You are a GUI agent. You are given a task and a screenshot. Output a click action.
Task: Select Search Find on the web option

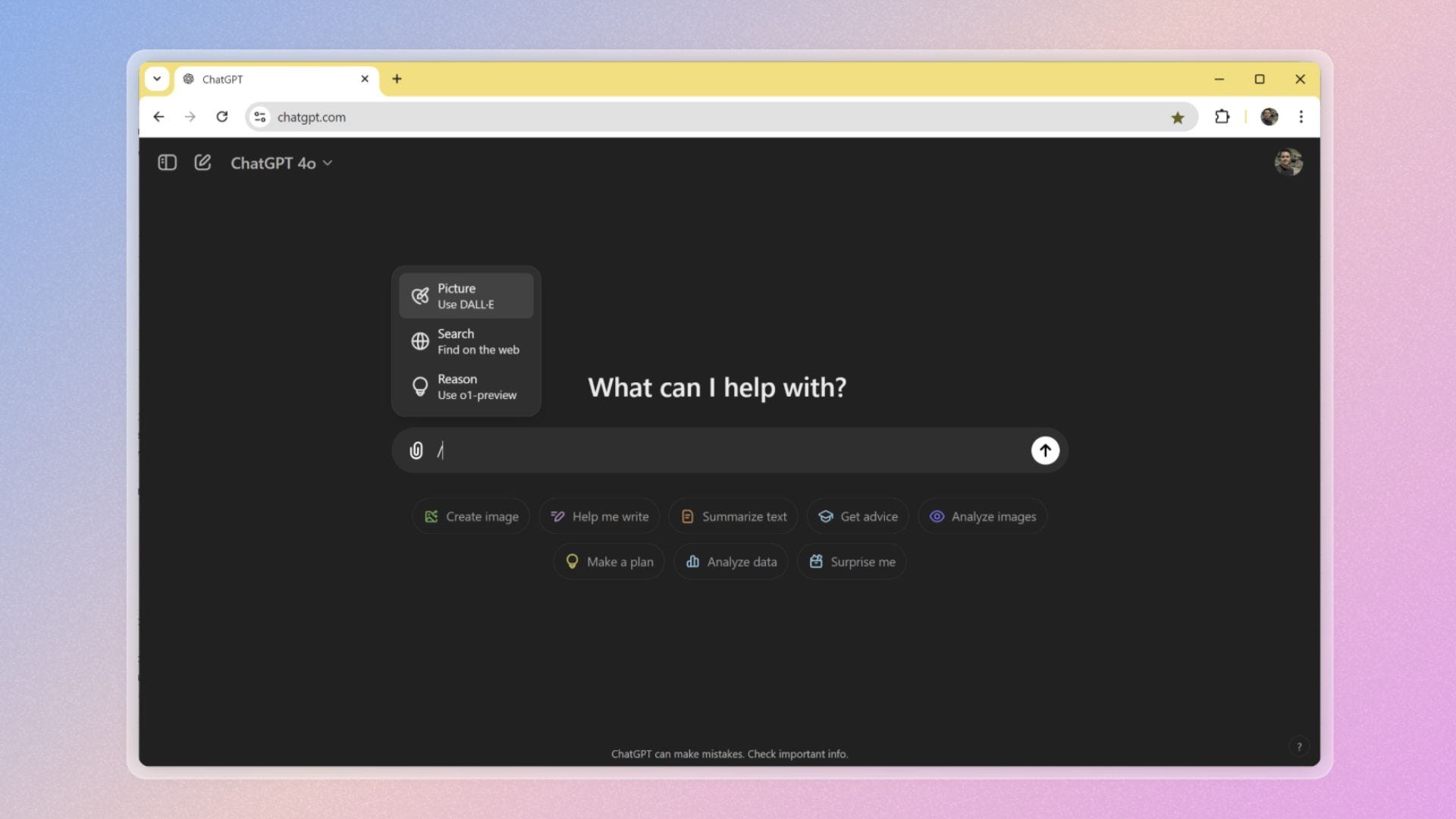[466, 341]
